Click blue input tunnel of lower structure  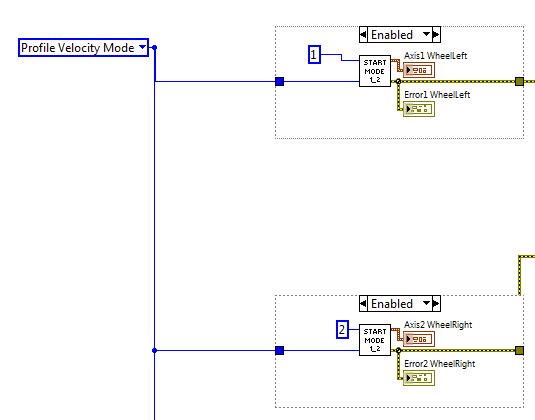(x=279, y=350)
